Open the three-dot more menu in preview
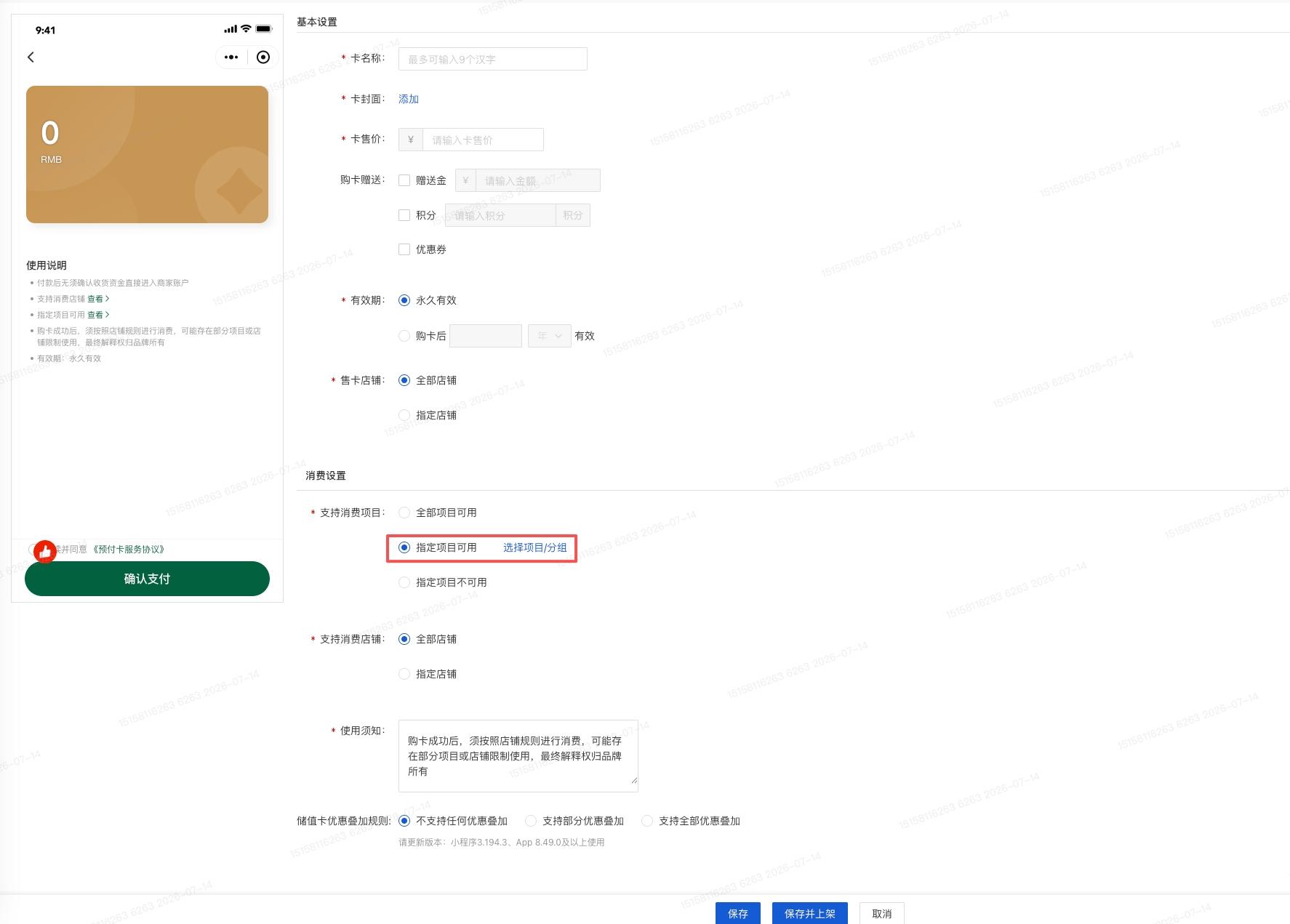This screenshot has height=924, width=1290. (231, 57)
